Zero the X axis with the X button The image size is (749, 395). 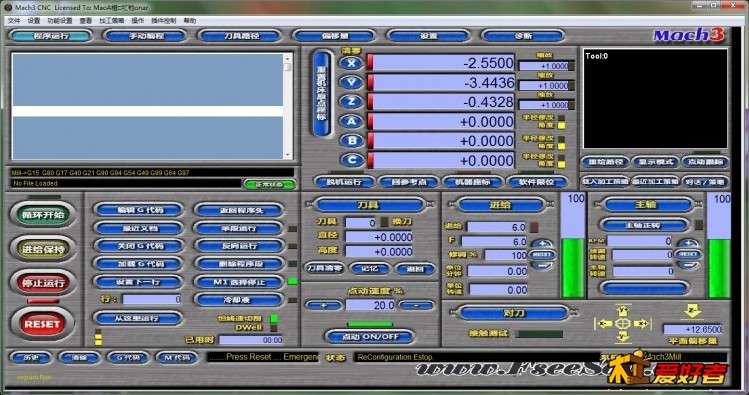point(352,63)
